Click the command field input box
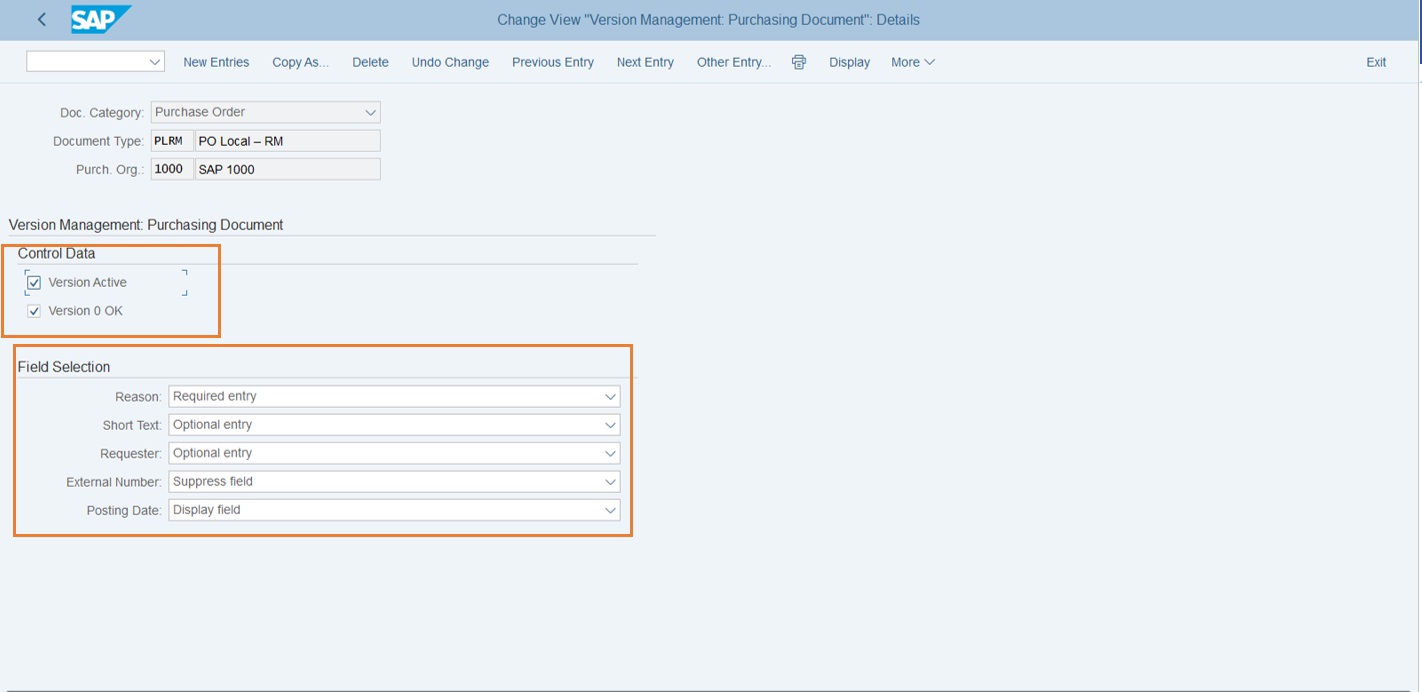The image size is (1422, 692). pyautogui.click(x=86, y=62)
